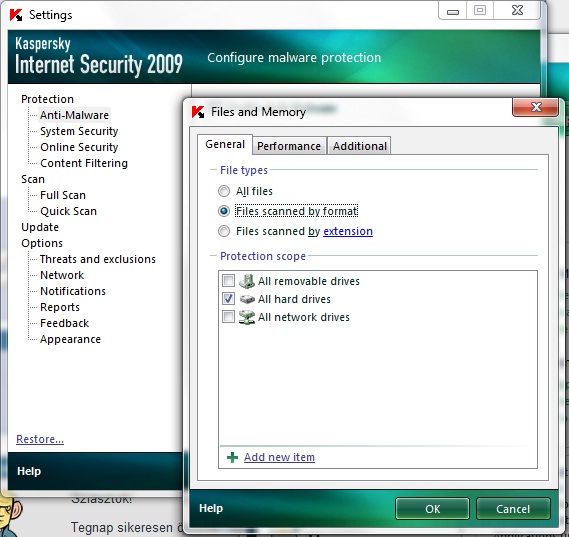The height and width of the screenshot is (537, 569).
Task: Click the green plus icon beside Add new item
Action: pos(232,458)
